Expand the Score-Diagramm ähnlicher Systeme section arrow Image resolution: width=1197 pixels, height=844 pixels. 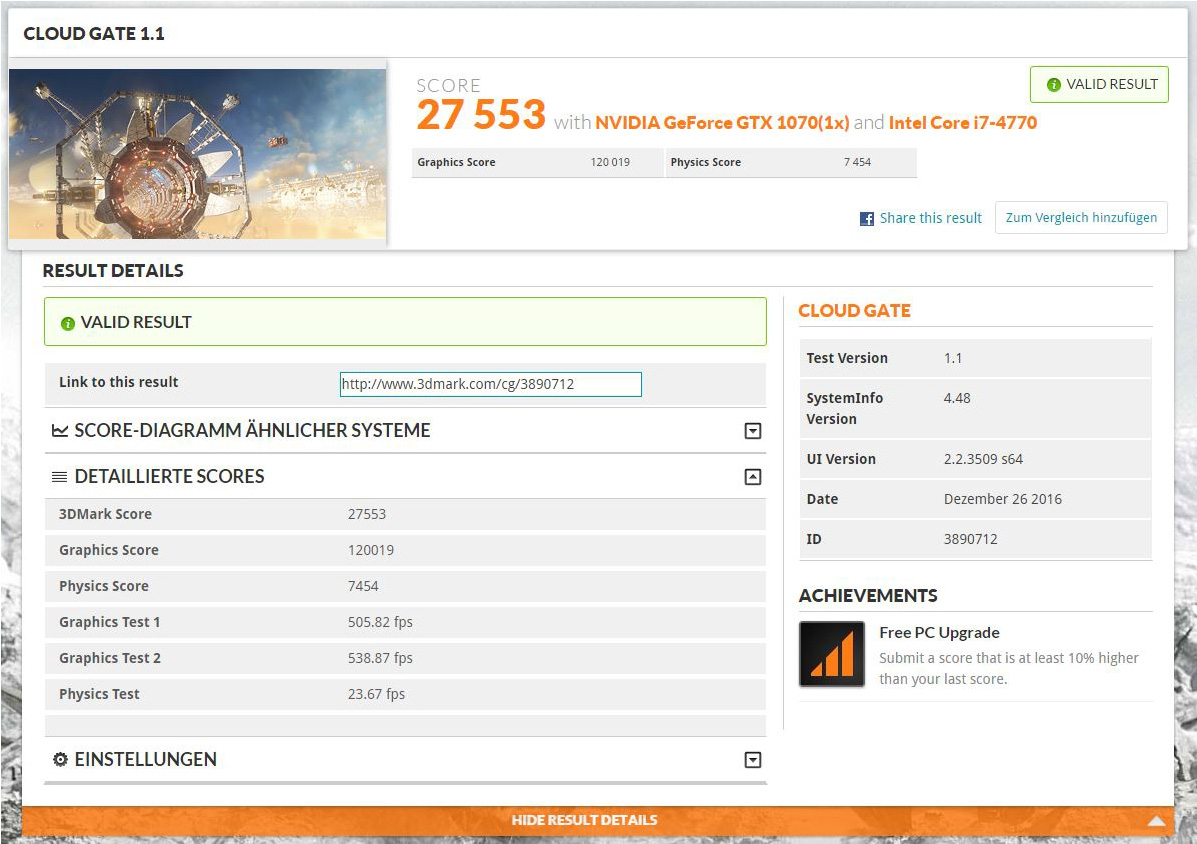(753, 431)
